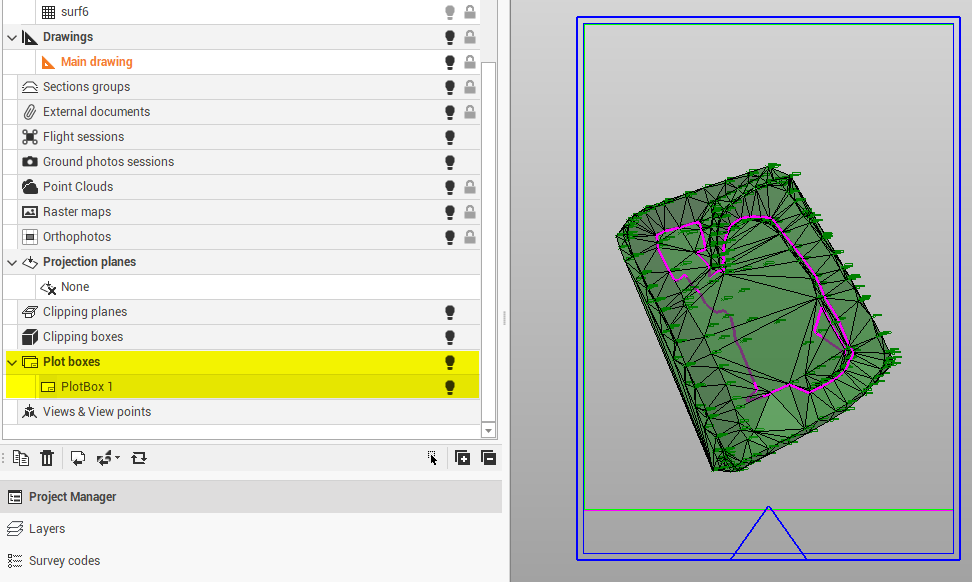Click the Ground photos sessions camera icon
The image size is (972, 582).
(30, 162)
